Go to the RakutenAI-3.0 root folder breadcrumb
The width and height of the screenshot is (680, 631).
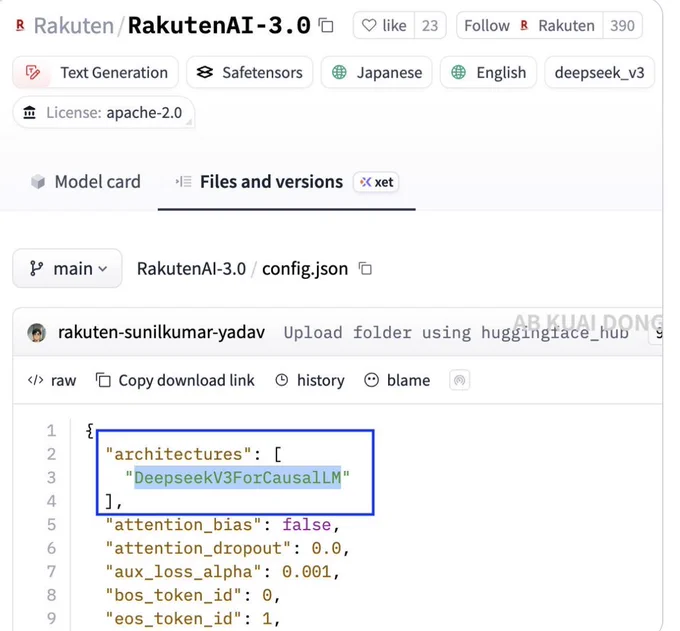point(191,269)
